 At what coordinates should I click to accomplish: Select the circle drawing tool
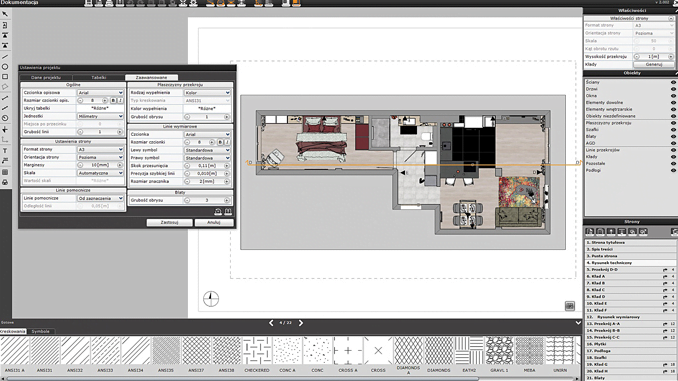[5, 67]
